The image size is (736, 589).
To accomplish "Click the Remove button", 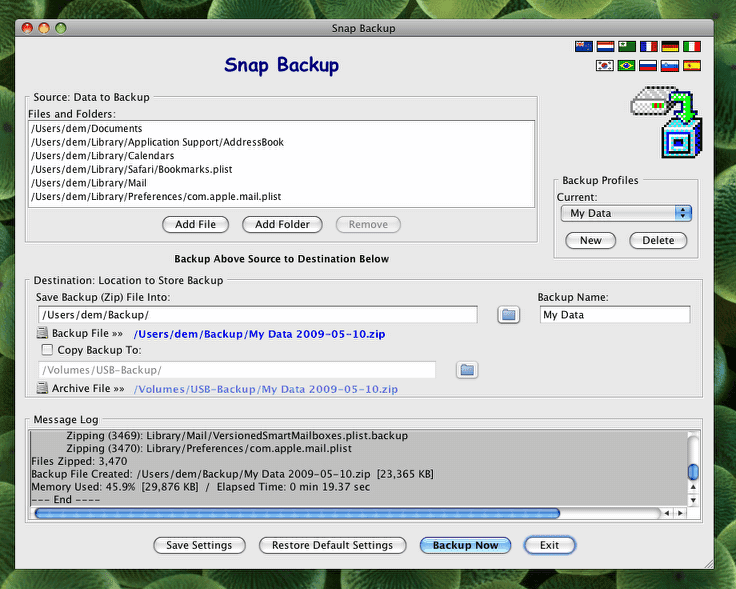I will point(368,224).
